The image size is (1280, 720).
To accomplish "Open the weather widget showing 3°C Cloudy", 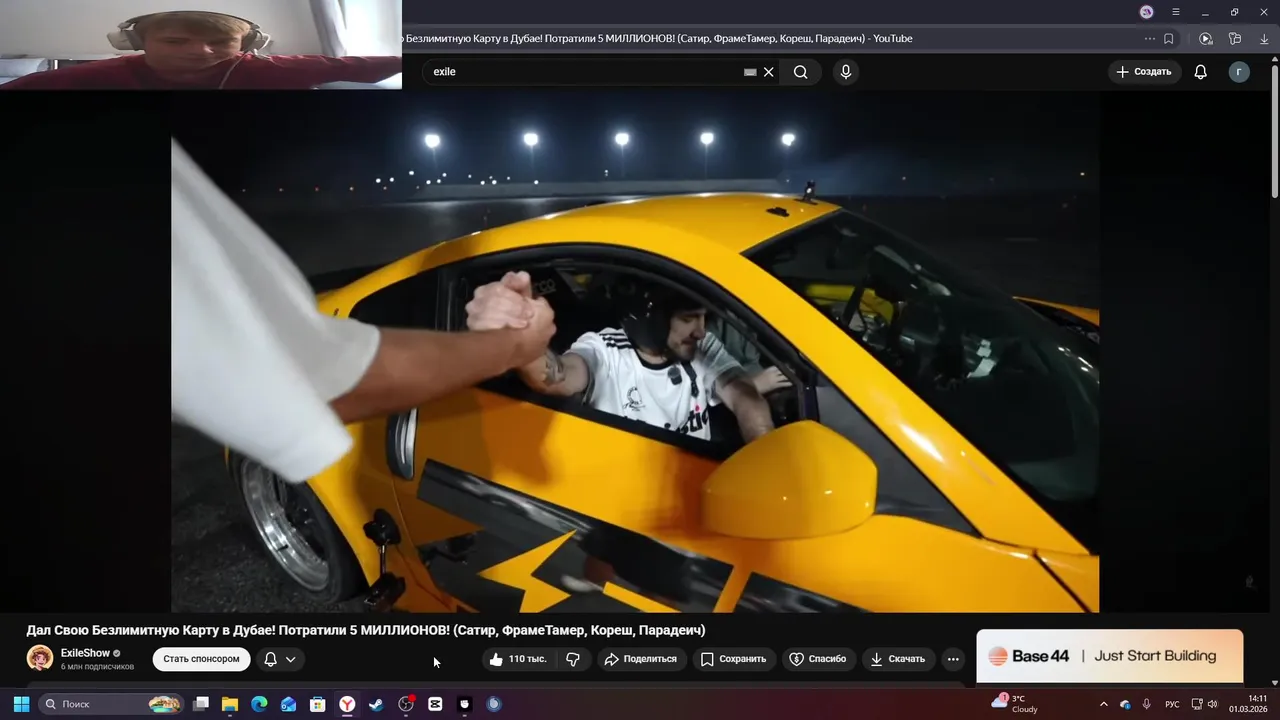I will pyautogui.click(x=1015, y=704).
